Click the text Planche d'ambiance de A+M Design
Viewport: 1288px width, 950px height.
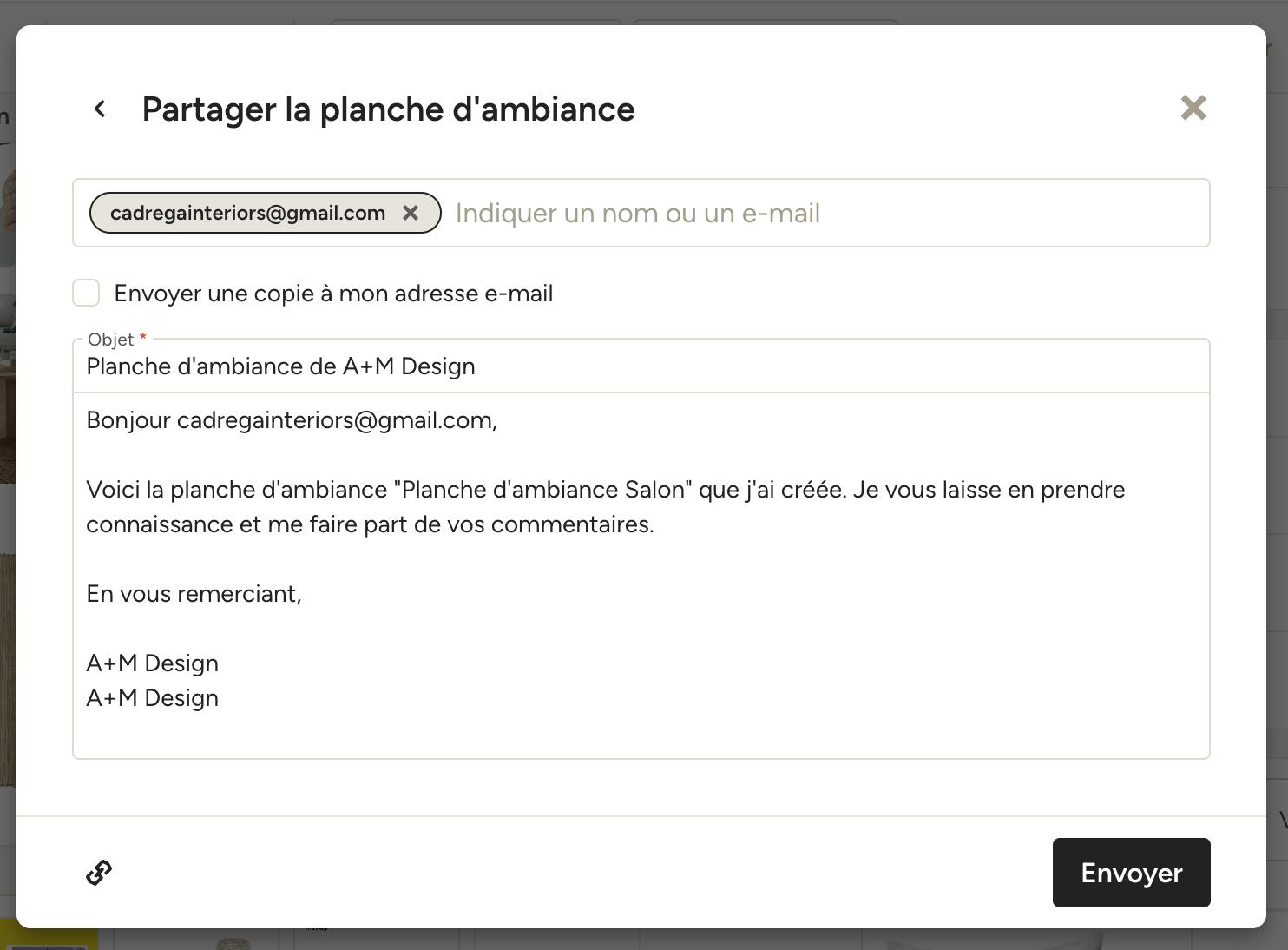[280, 366]
